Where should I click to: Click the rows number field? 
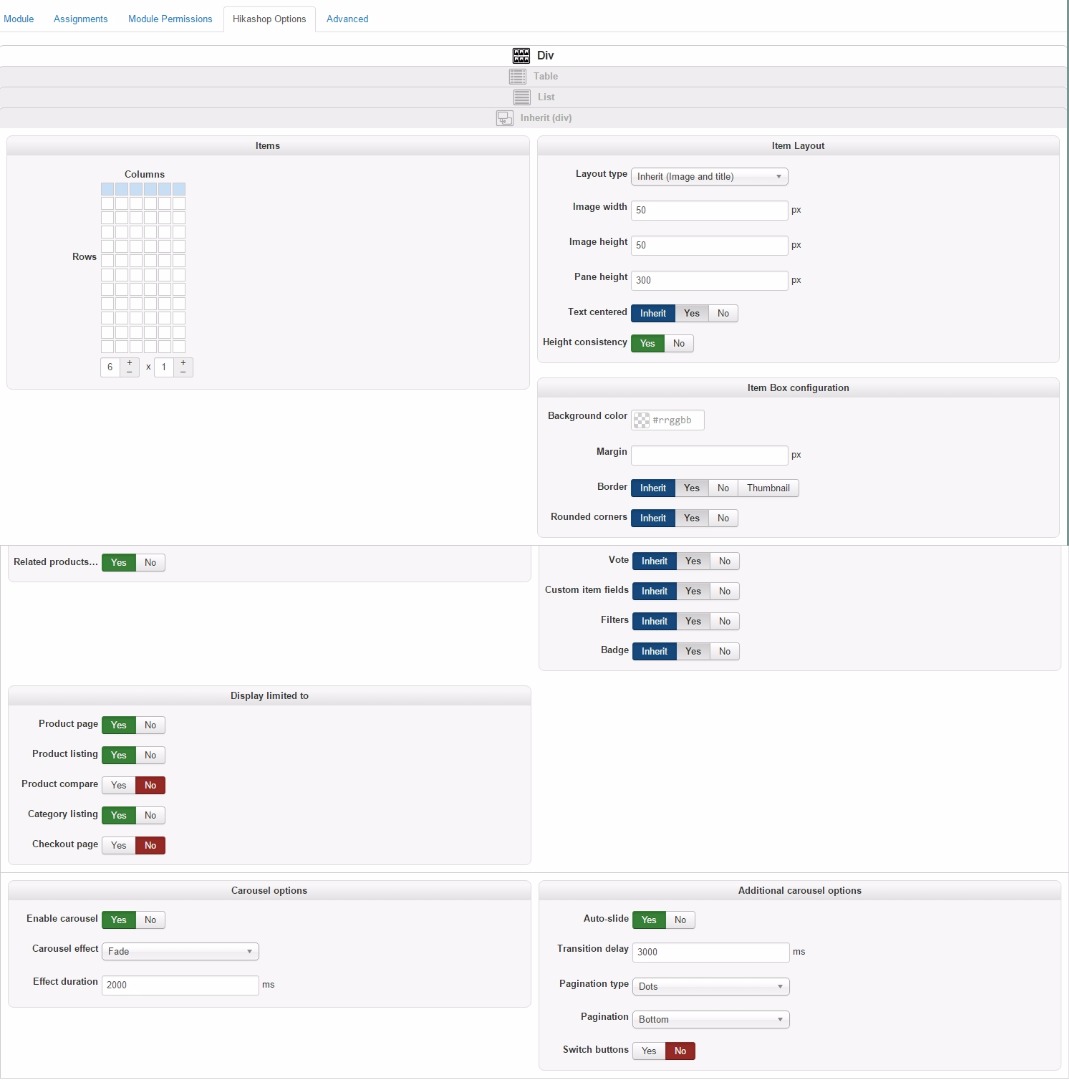(x=164, y=367)
